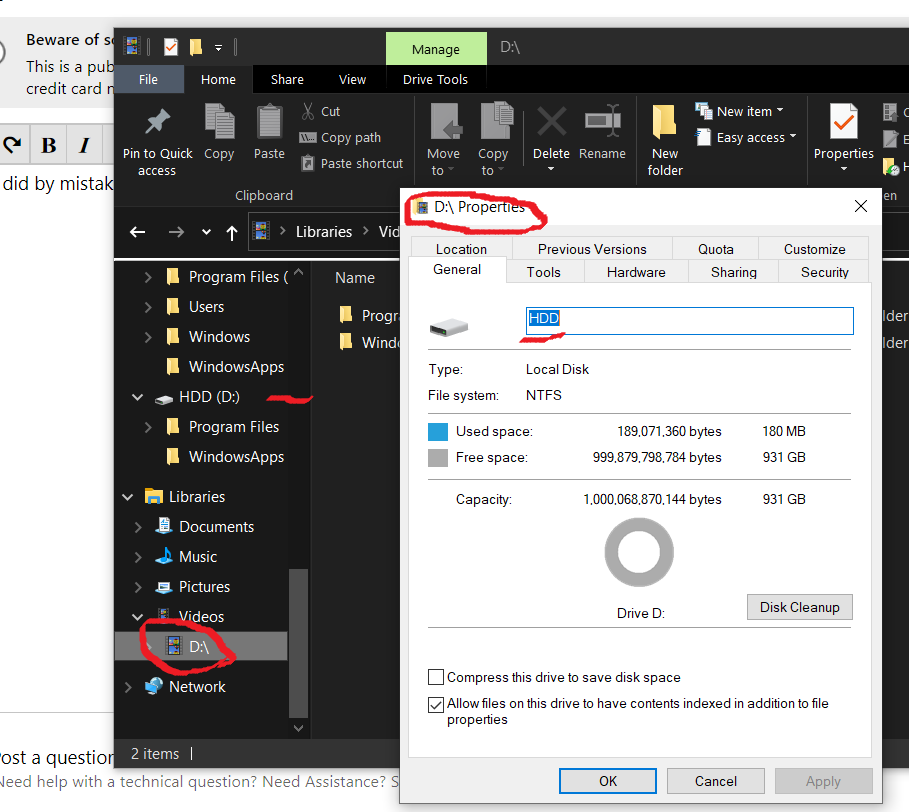Open the File ribbon tab
Screen dimensions: 909x812
(148, 79)
